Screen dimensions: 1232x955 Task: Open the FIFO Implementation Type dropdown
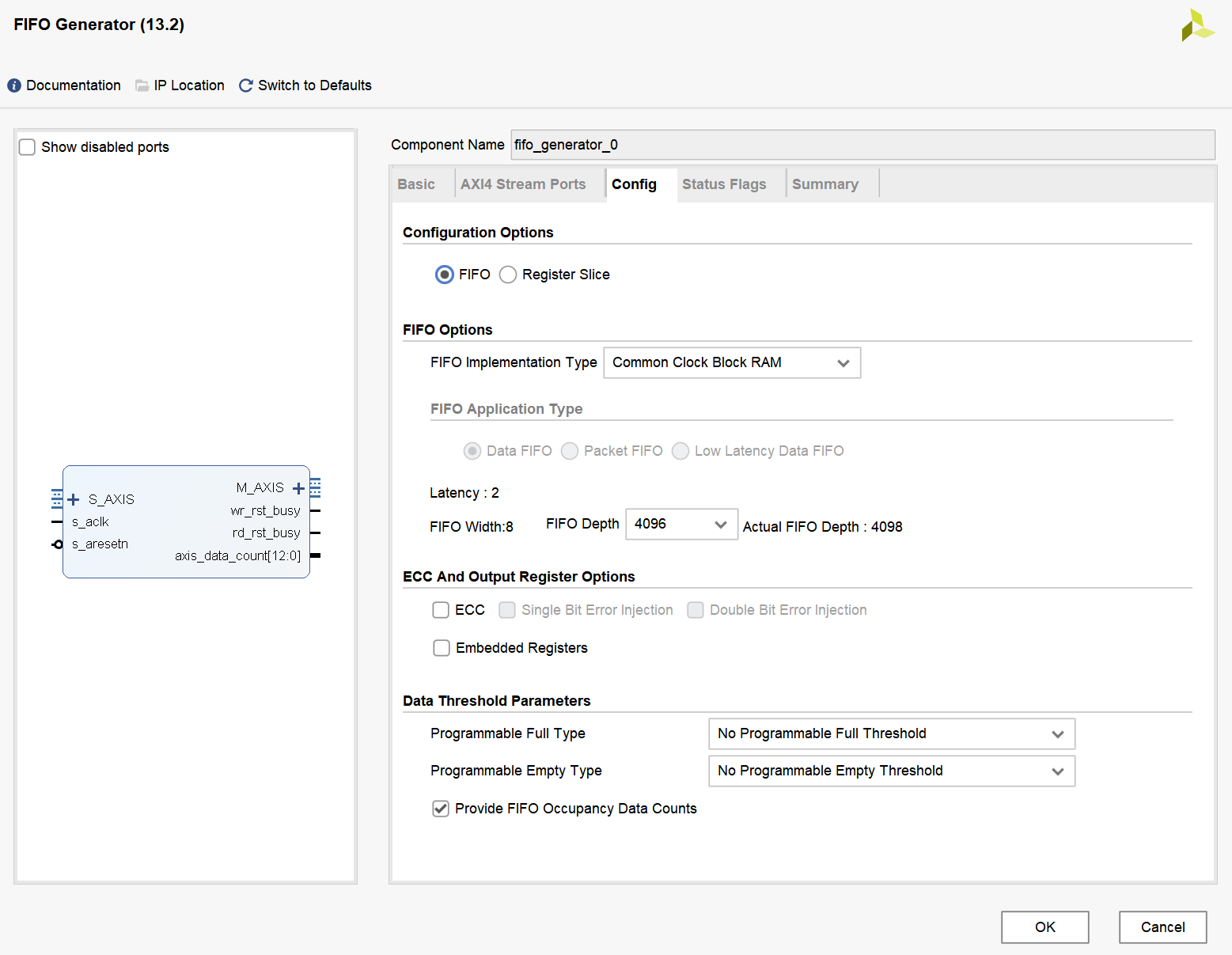(x=732, y=363)
